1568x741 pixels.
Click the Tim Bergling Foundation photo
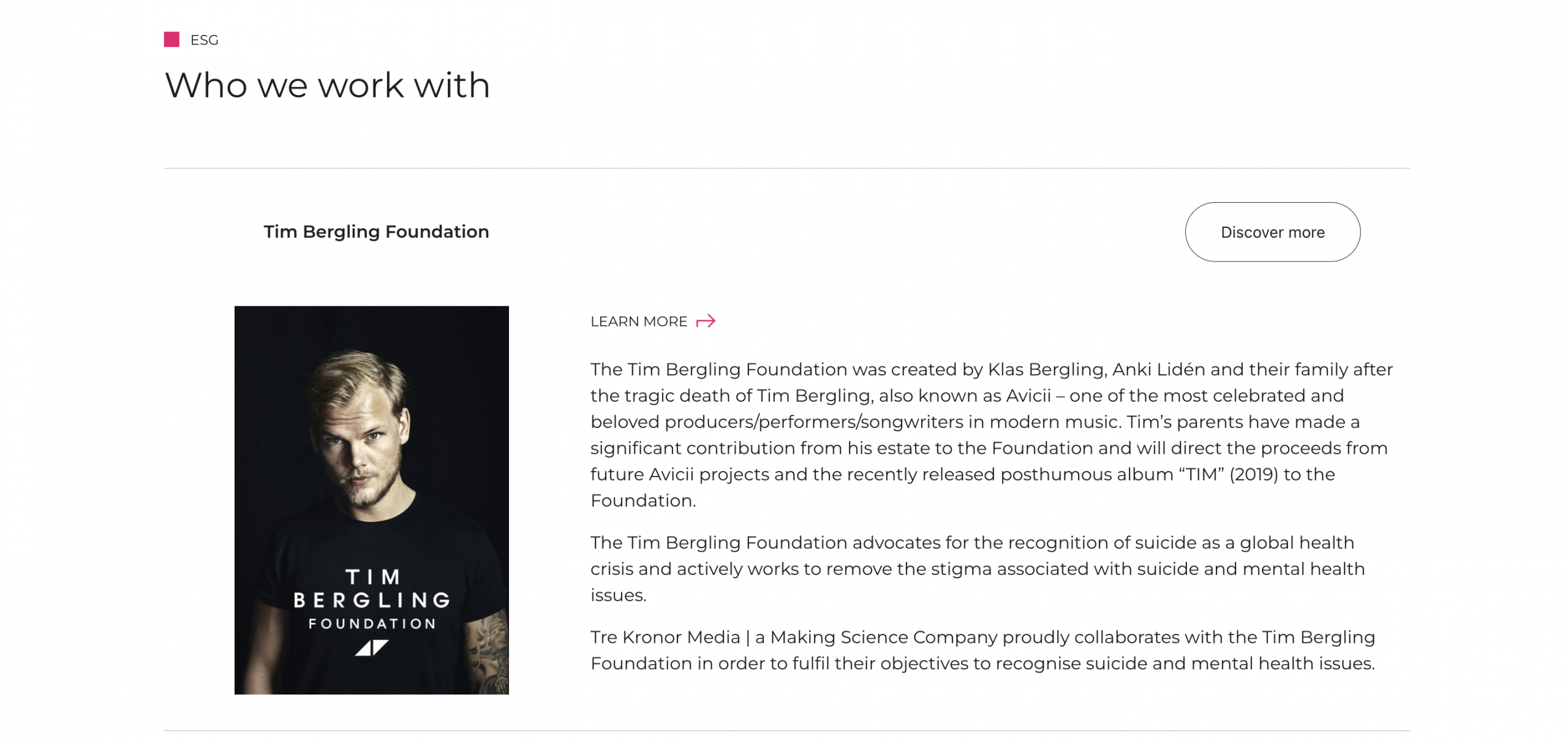click(371, 500)
